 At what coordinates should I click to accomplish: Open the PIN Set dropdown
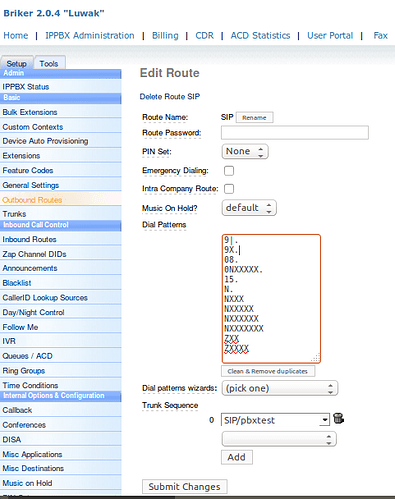[x=245, y=152]
